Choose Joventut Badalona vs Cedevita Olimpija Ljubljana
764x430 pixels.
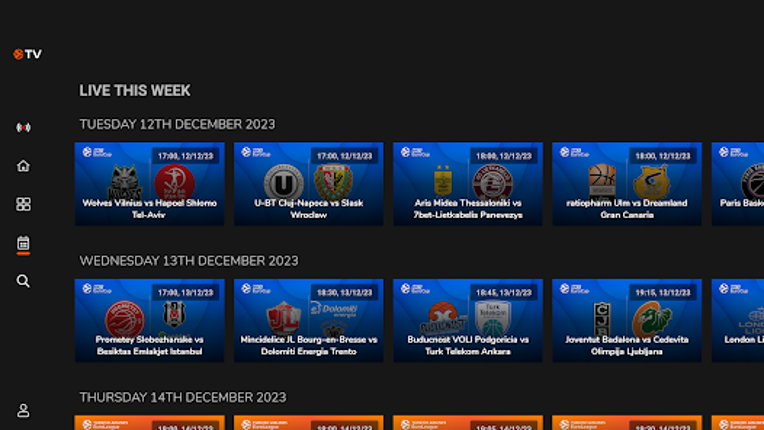626,320
